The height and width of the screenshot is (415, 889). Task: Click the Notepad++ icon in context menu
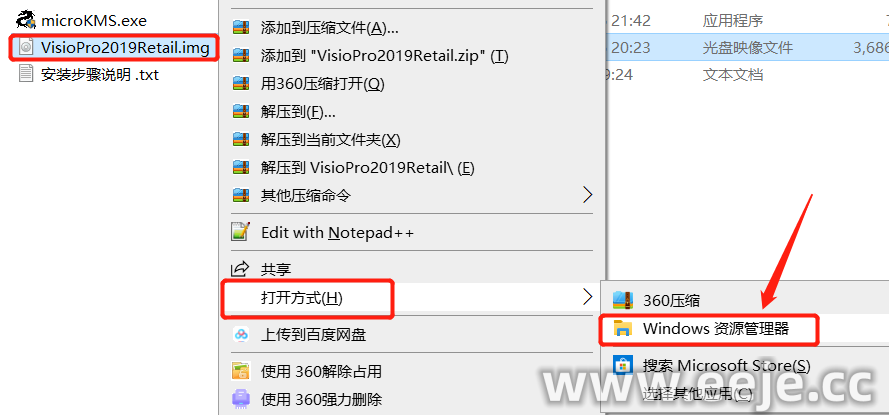click(x=241, y=232)
